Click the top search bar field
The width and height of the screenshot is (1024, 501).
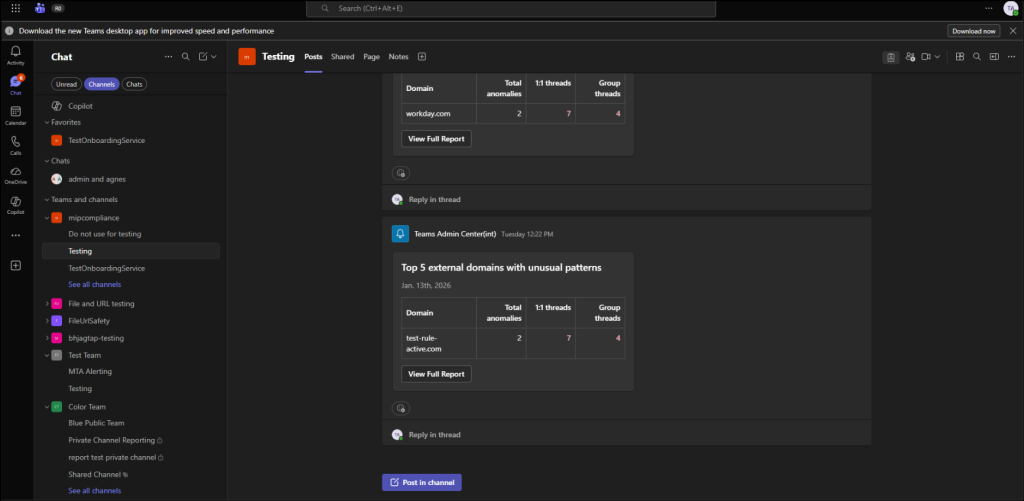click(510, 8)
